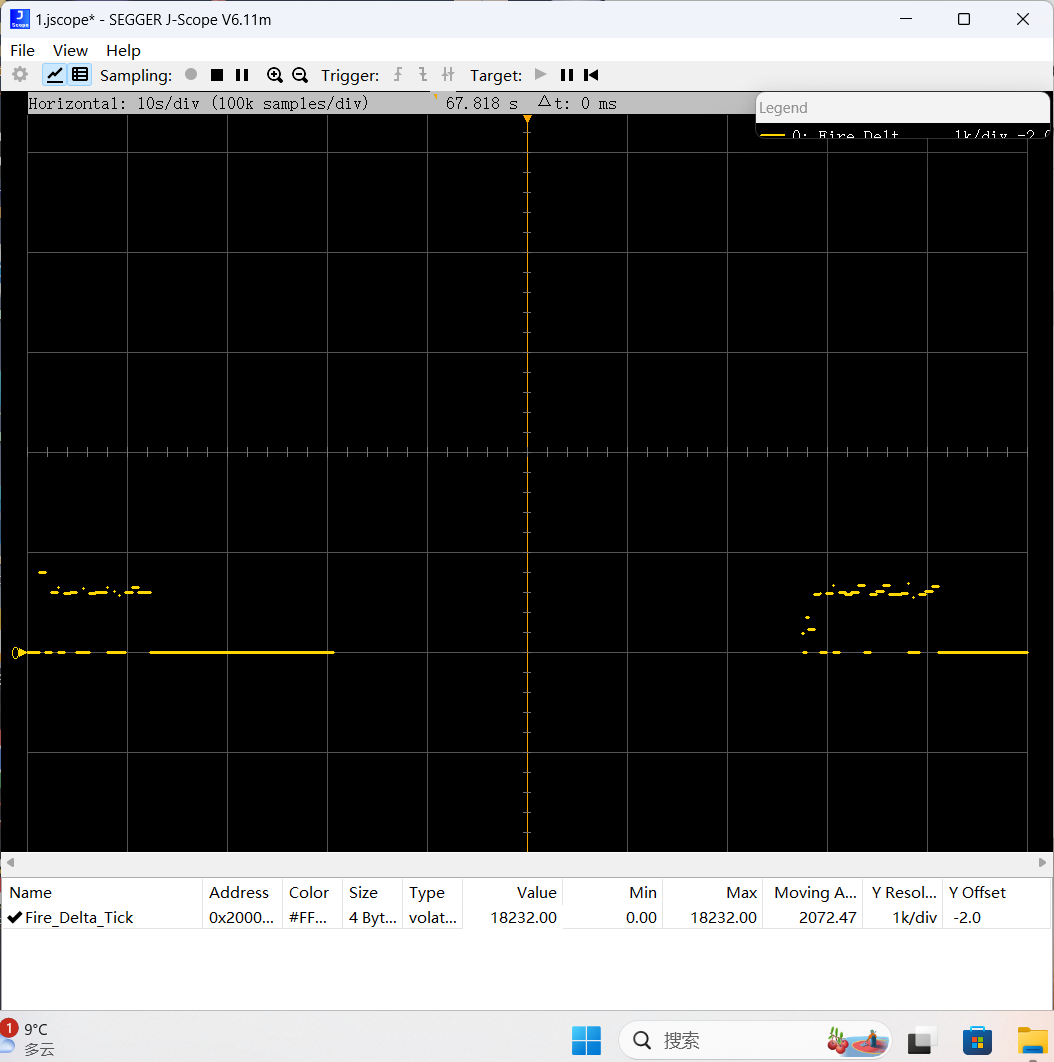Halt the target with pause button
This screenshot has width=1054, height=1062.
[x=567, y=75]
